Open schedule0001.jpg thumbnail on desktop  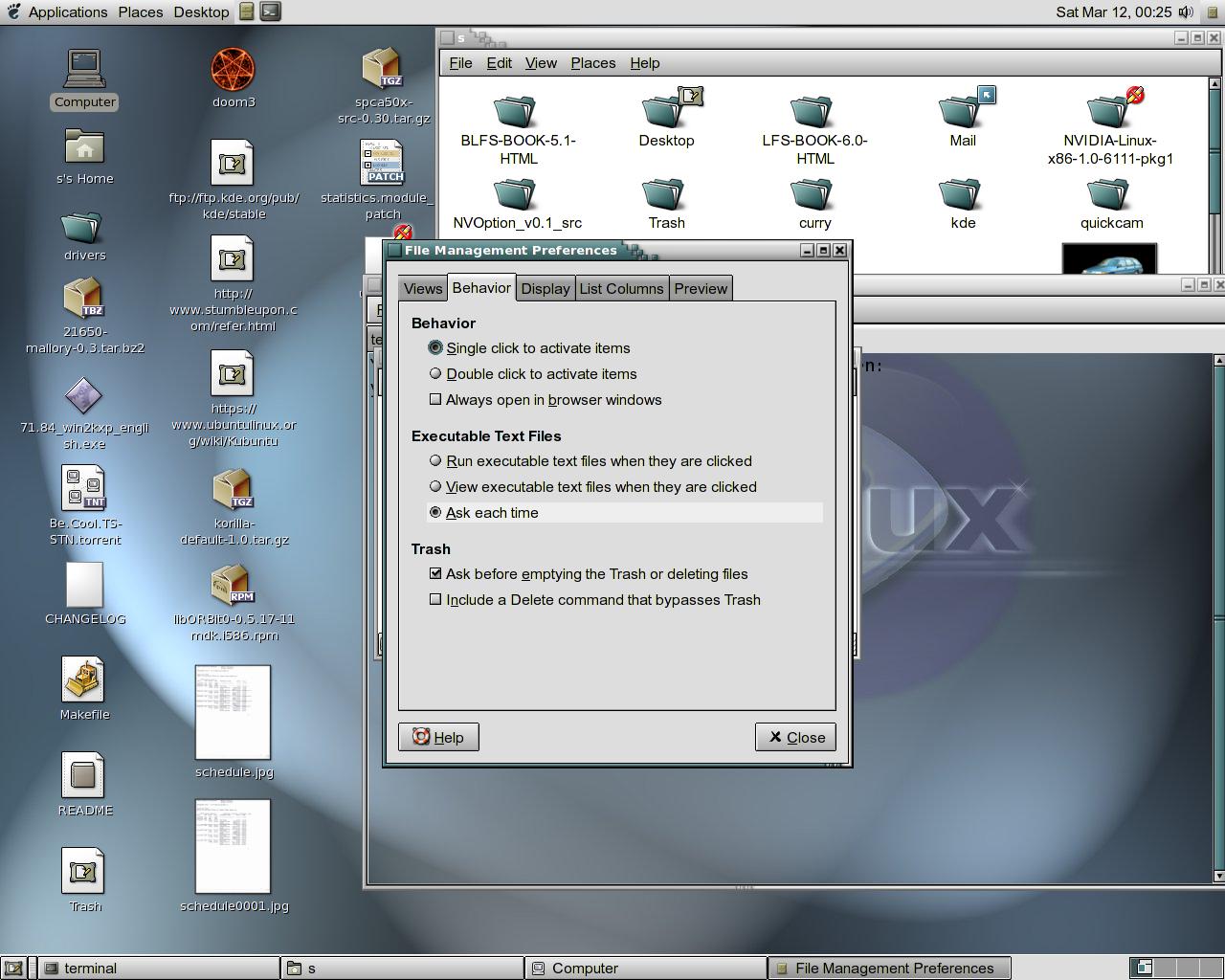(233, 846)
